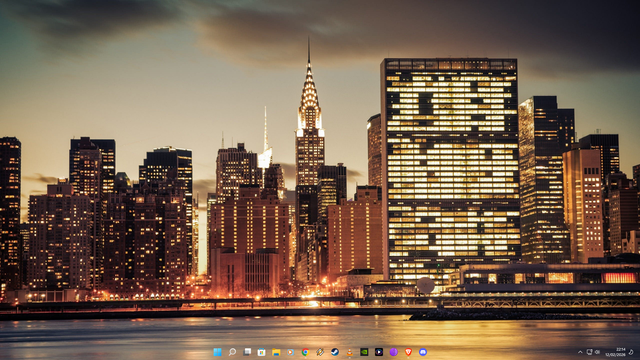Image resolution: width=640 pixels, height=360 pixels.
Task: Open Task View in the taskbar
Action: click(x=247, y=352)
